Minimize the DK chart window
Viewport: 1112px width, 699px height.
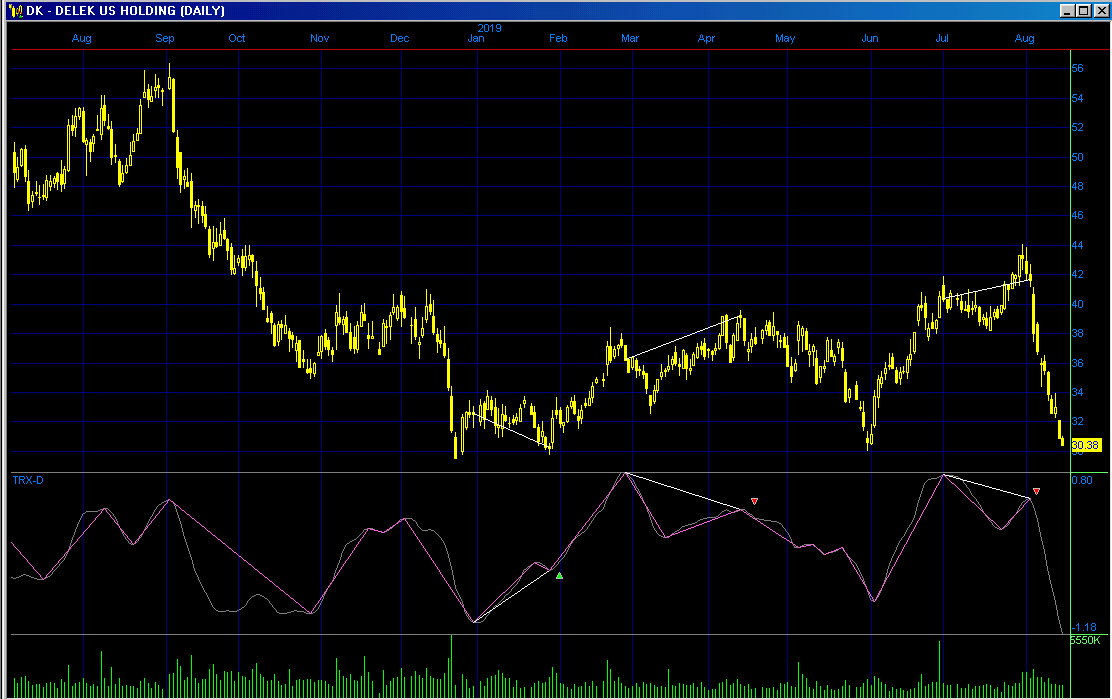[1067, 11]
